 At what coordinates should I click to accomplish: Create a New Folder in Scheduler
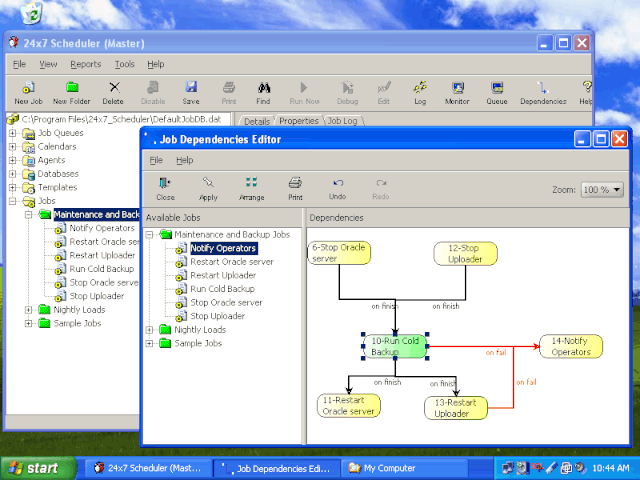(x=71, y=93)
